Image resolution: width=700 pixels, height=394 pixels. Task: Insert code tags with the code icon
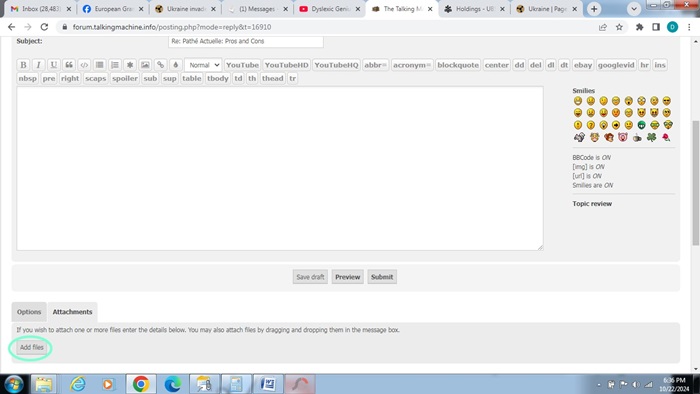(84, 65)
